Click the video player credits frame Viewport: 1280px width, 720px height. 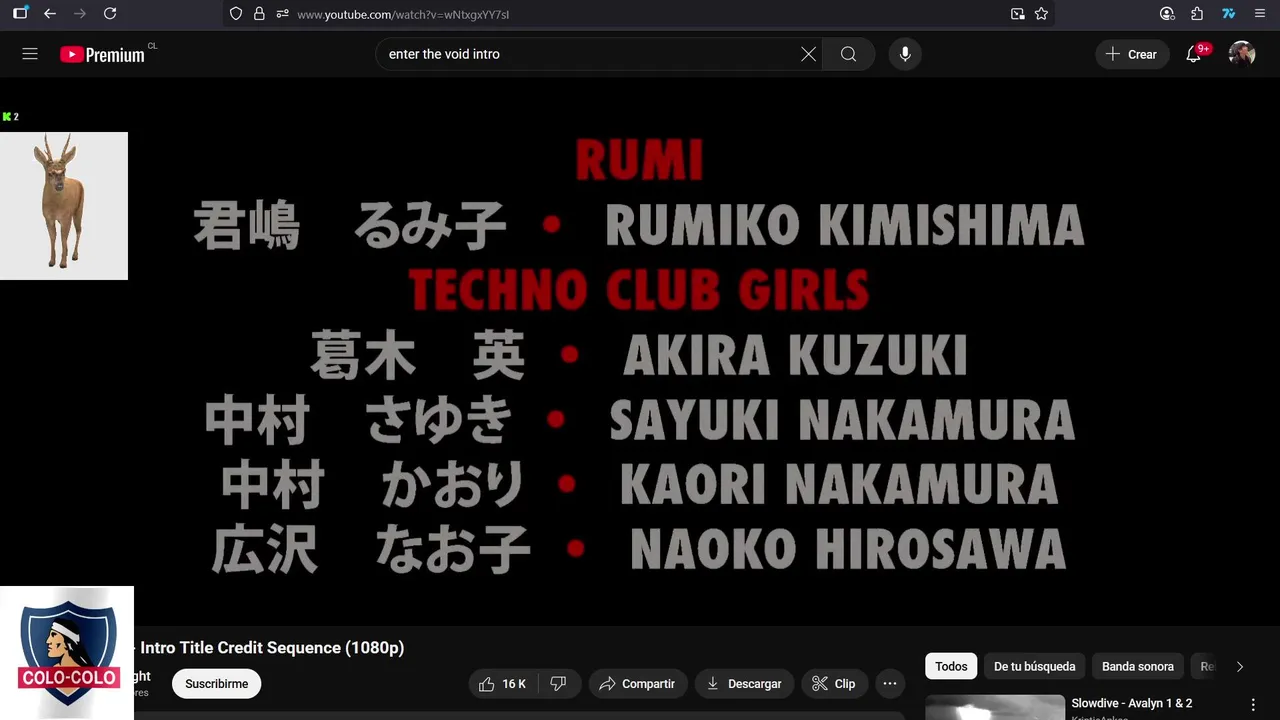(x=640, y=352)
